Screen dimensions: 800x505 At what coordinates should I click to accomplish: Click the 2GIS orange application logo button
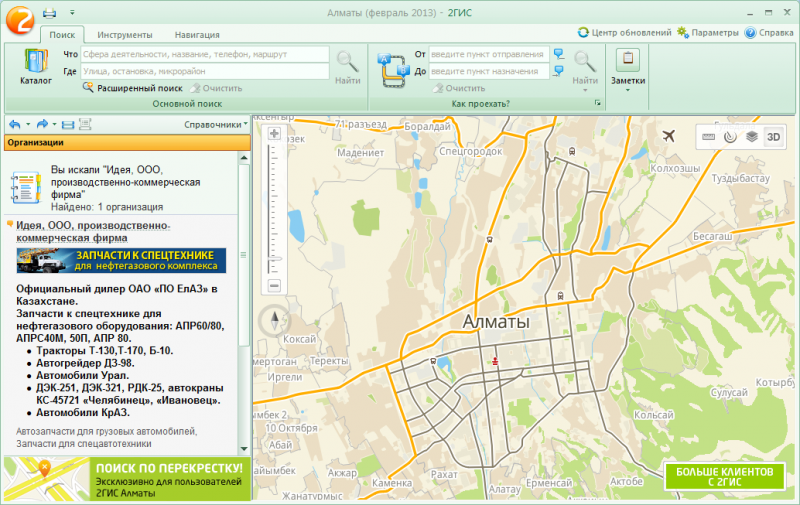pos(19,19)
